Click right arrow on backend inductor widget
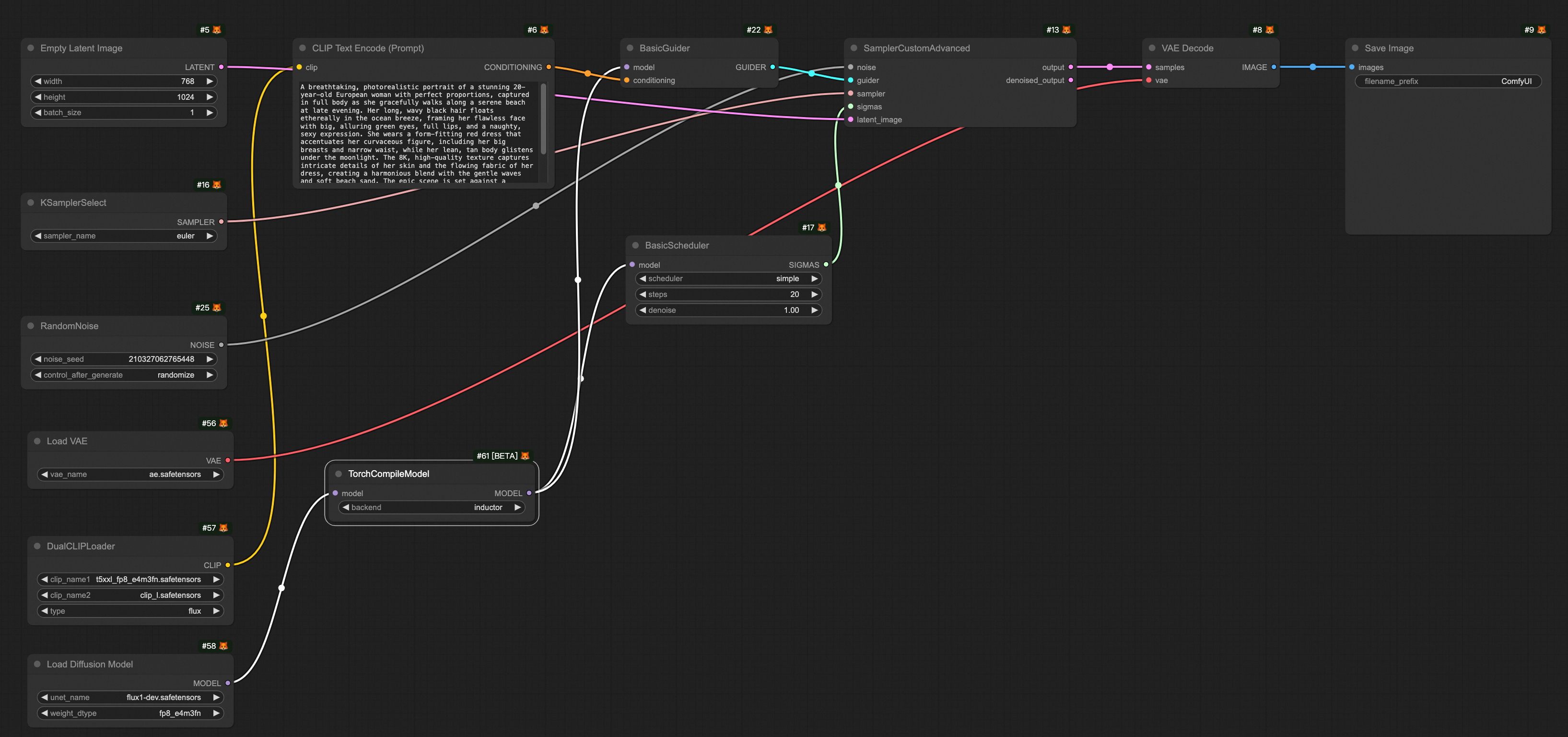The height and width of the screenshot is (737, 1568). coord(517,507)
